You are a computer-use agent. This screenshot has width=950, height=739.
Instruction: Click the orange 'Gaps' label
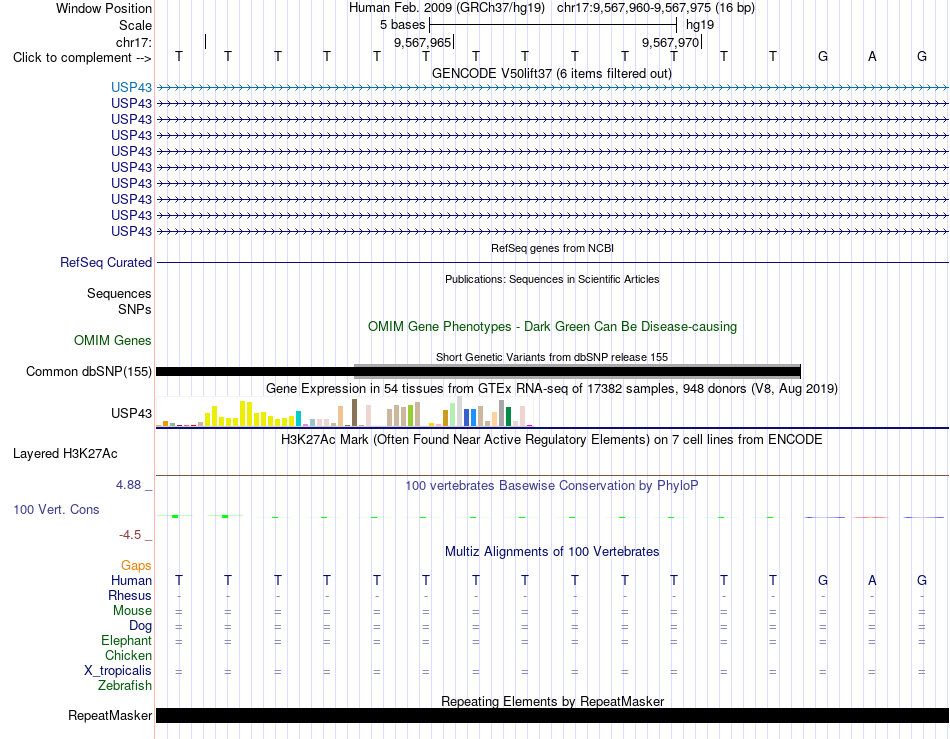pyautogui.click(x=136, y=565)
